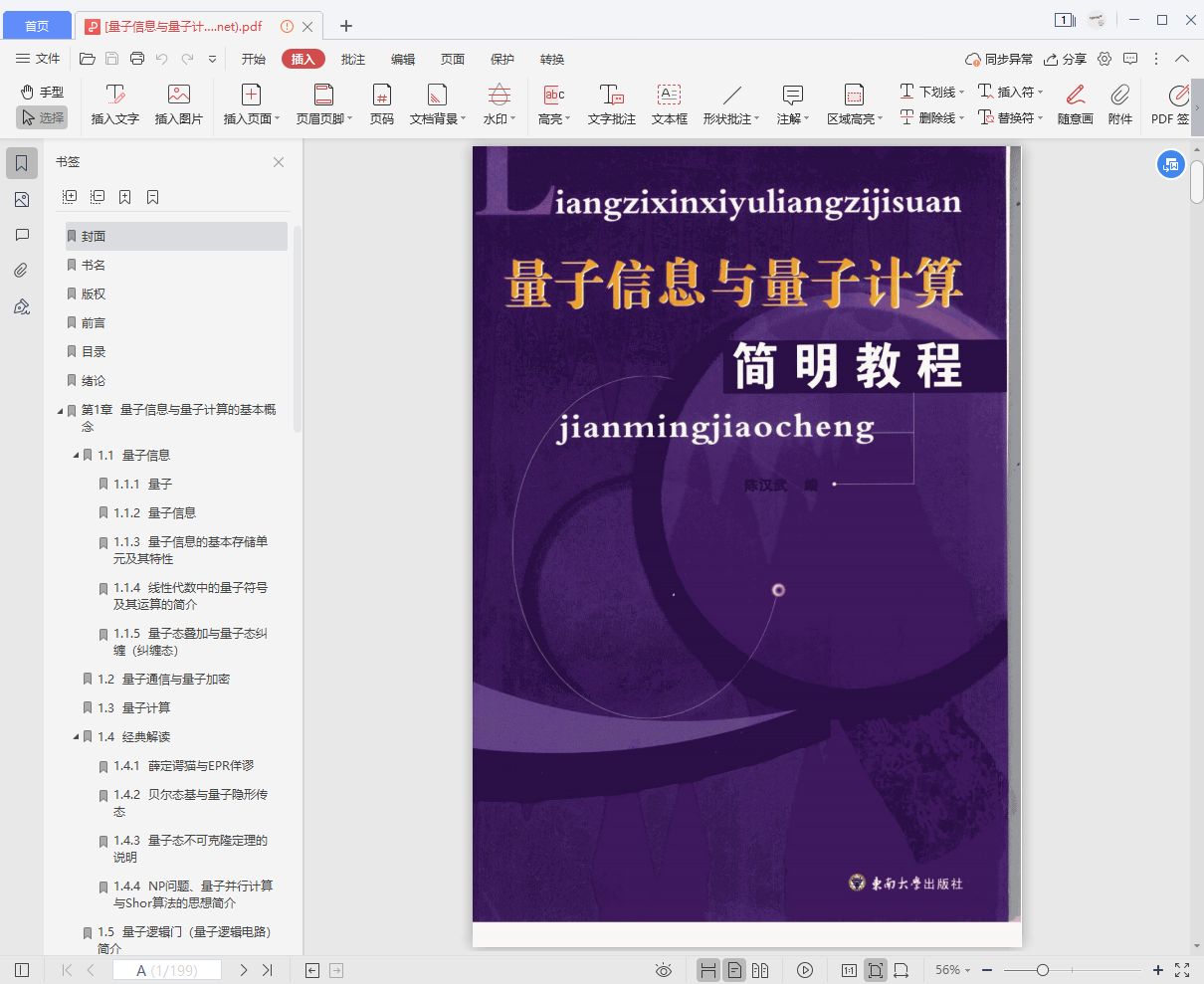This screenshot has width=1204, height=984.
Task: Switch to 开始 ribbon tab
Action: click(254, 60)
